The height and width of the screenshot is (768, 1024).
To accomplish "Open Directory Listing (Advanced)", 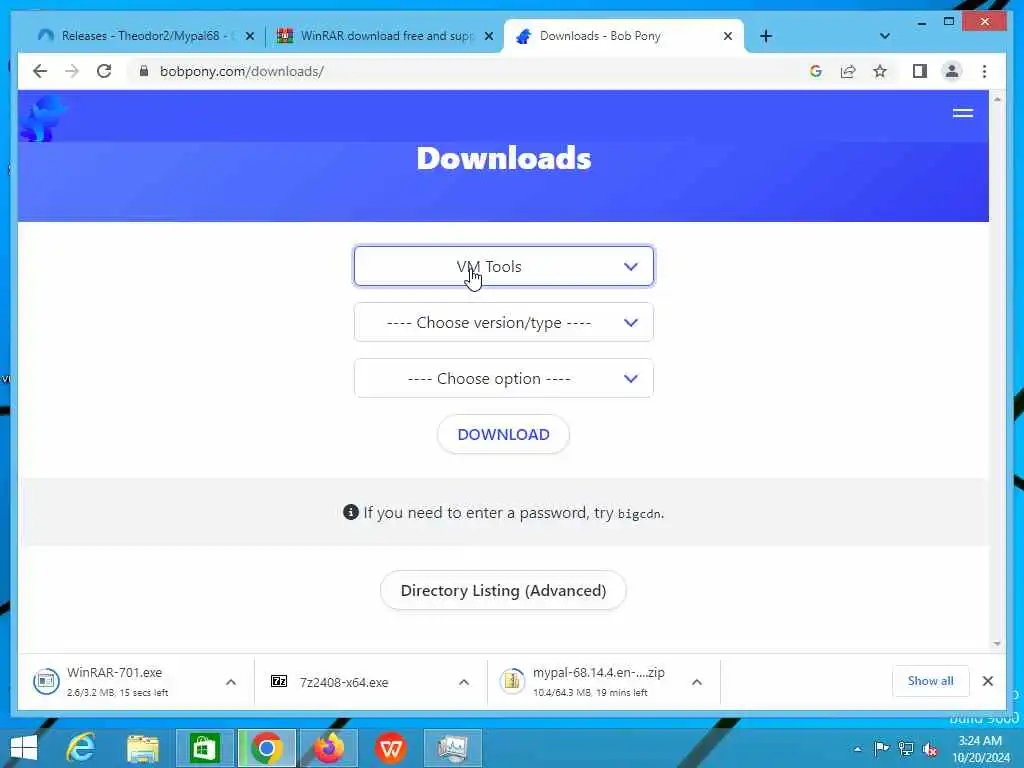I will 504,590.
